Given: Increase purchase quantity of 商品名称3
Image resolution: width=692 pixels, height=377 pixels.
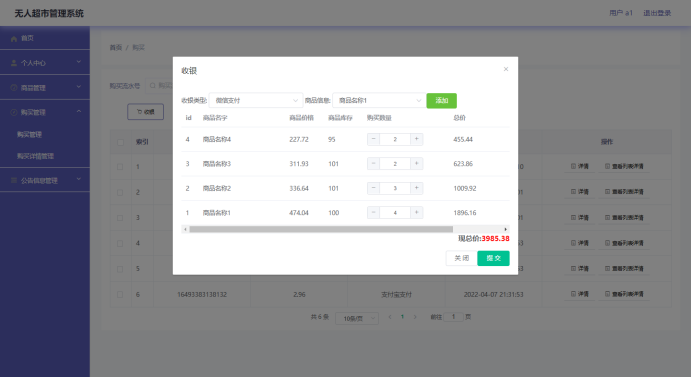Looking at the screenshot, I should 417,163.
